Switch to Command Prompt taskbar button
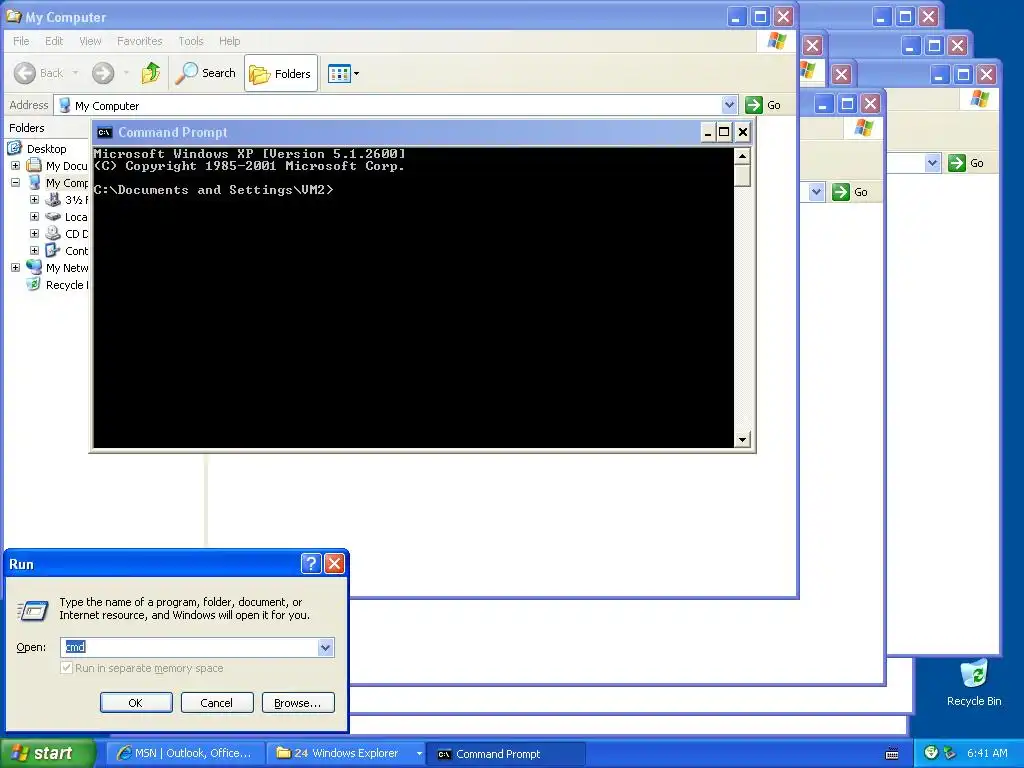 pyautogui.click(x=505, y=754)
